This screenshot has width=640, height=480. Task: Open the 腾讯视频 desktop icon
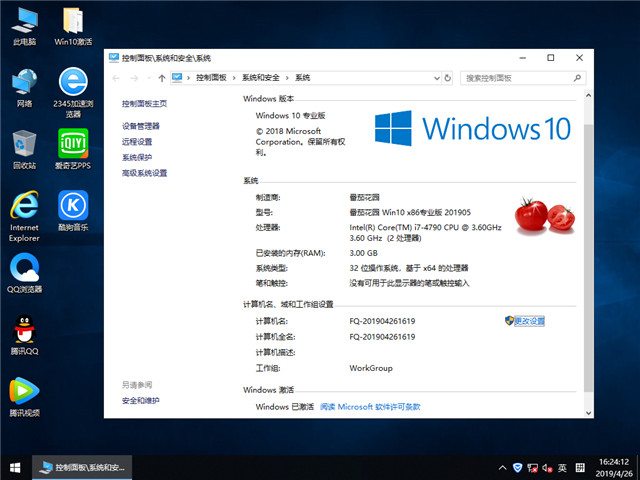tap(24, 397)
